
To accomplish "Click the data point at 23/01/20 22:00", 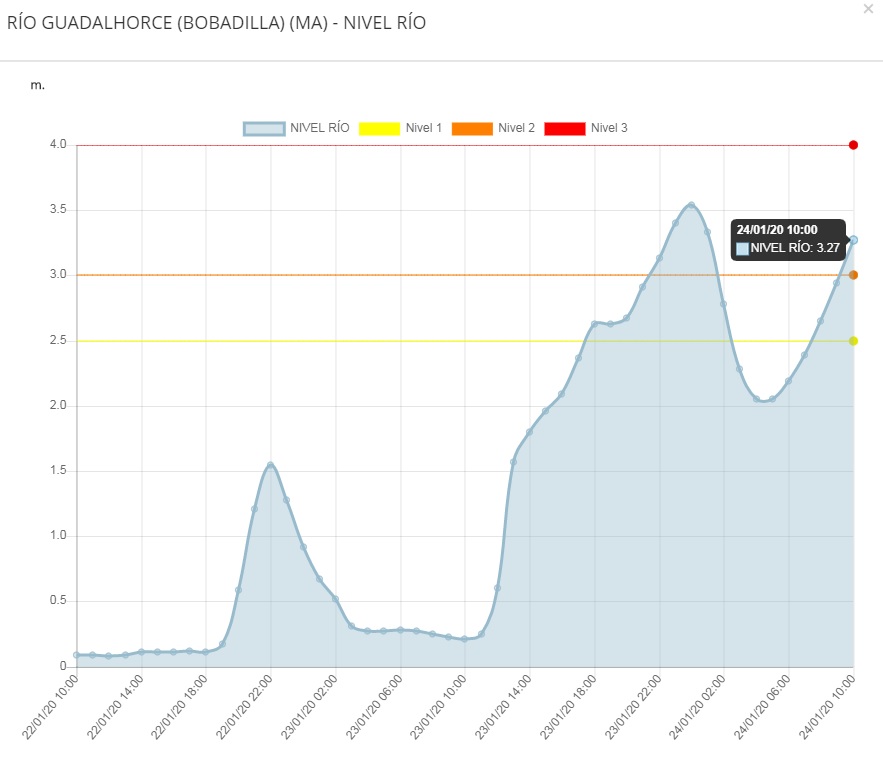I will tap(659, 258).
